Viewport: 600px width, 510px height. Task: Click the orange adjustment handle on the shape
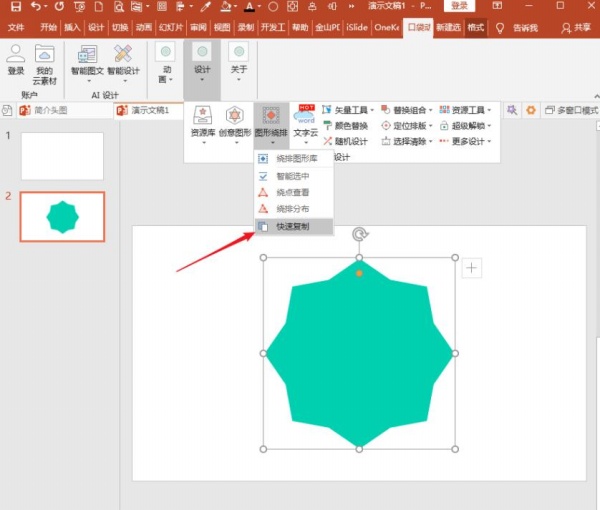[x=359, y=272]
